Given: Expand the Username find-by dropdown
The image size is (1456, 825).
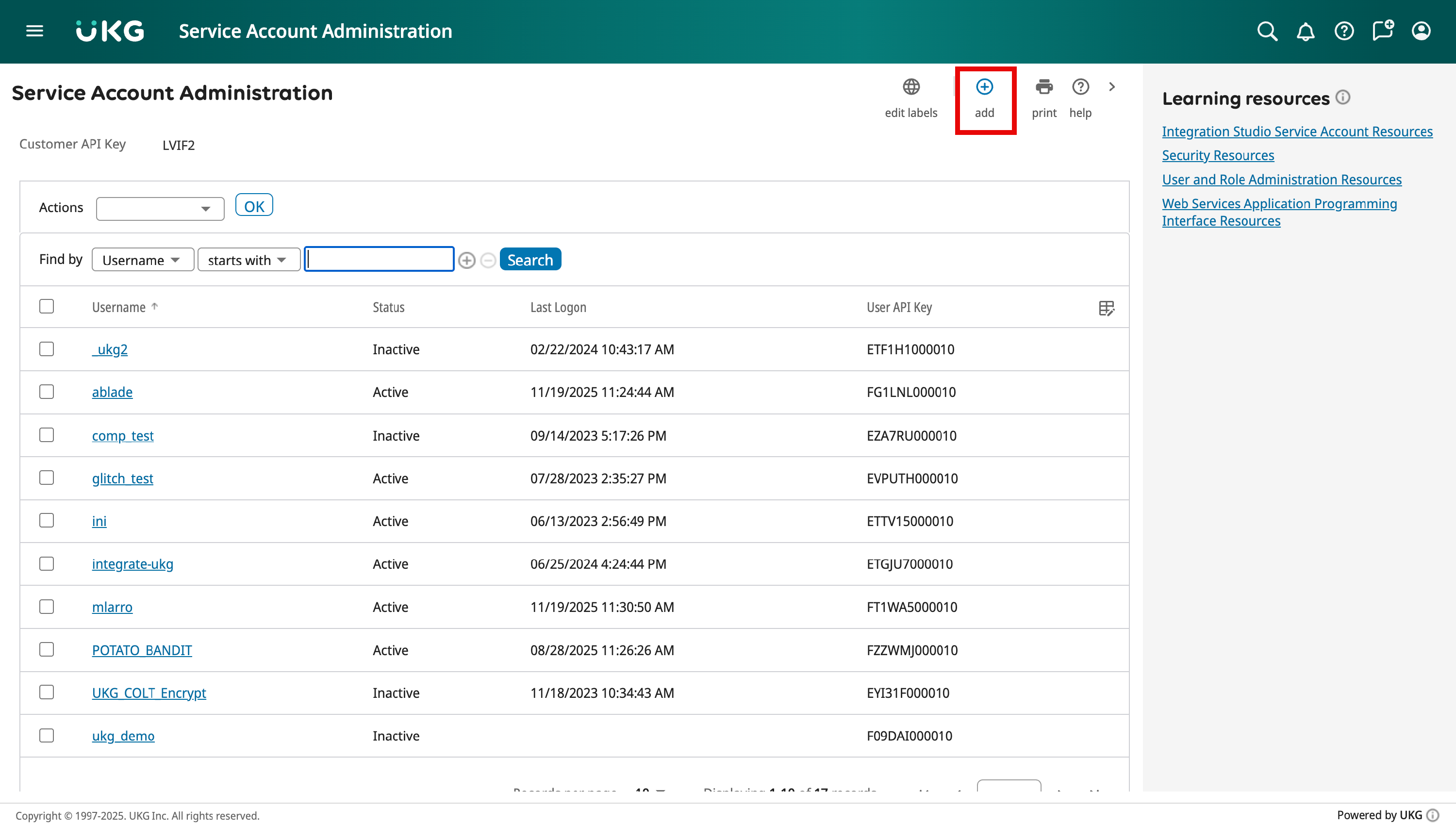Looking at the screenshot, I should tap(142, 260).
